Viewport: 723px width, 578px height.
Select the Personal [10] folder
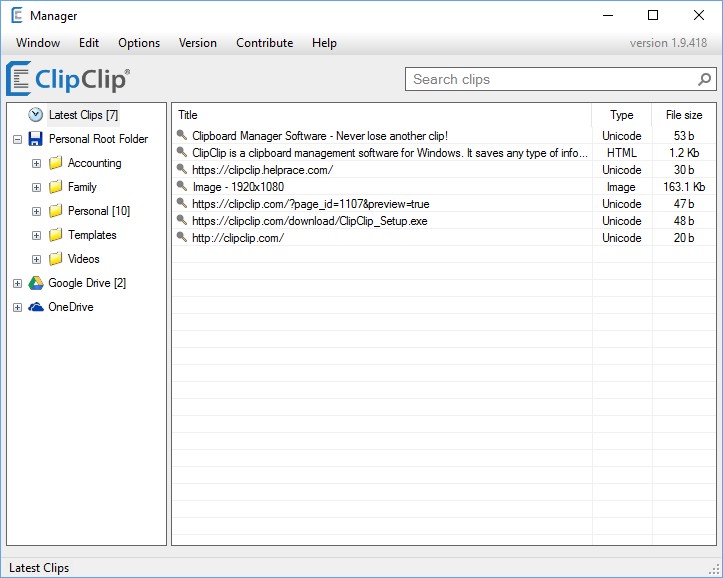click(99, 211)
